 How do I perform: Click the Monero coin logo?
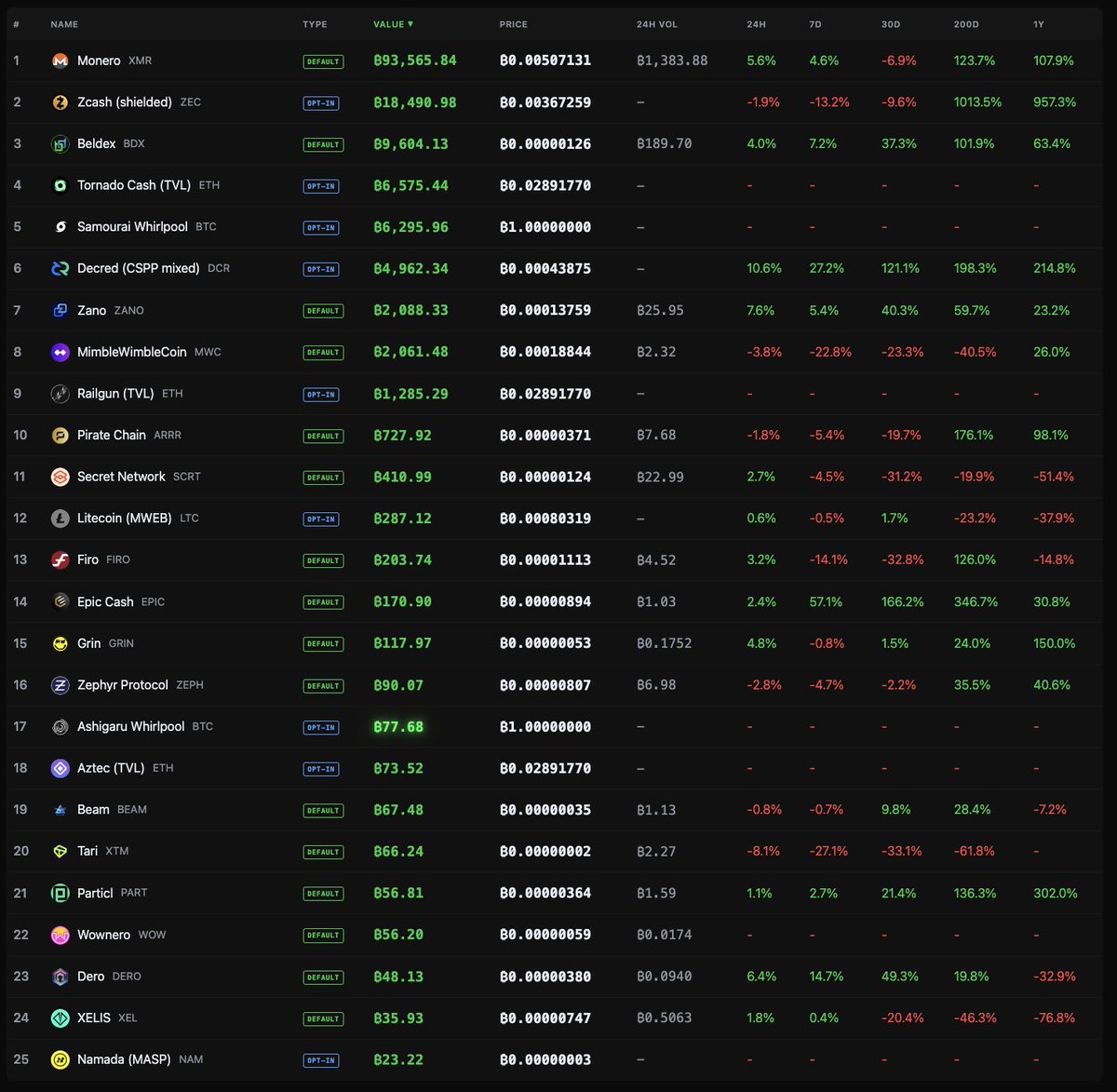click(x=60, y=61)
